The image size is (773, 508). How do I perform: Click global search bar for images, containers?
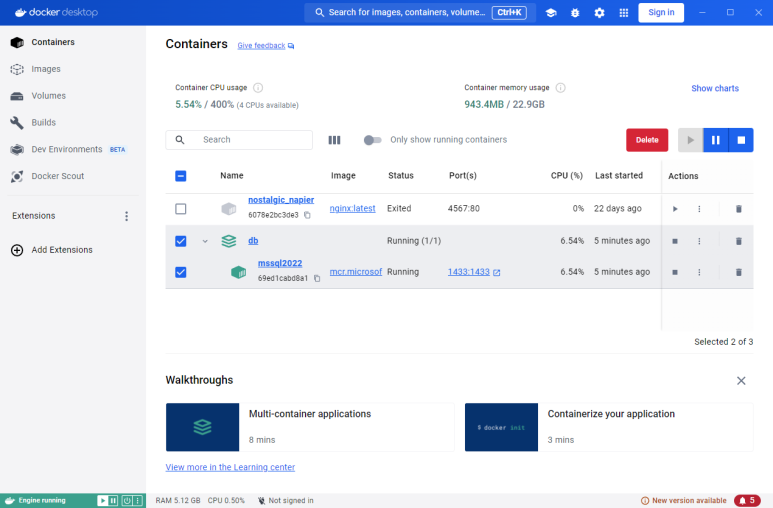tap(420, 13)
